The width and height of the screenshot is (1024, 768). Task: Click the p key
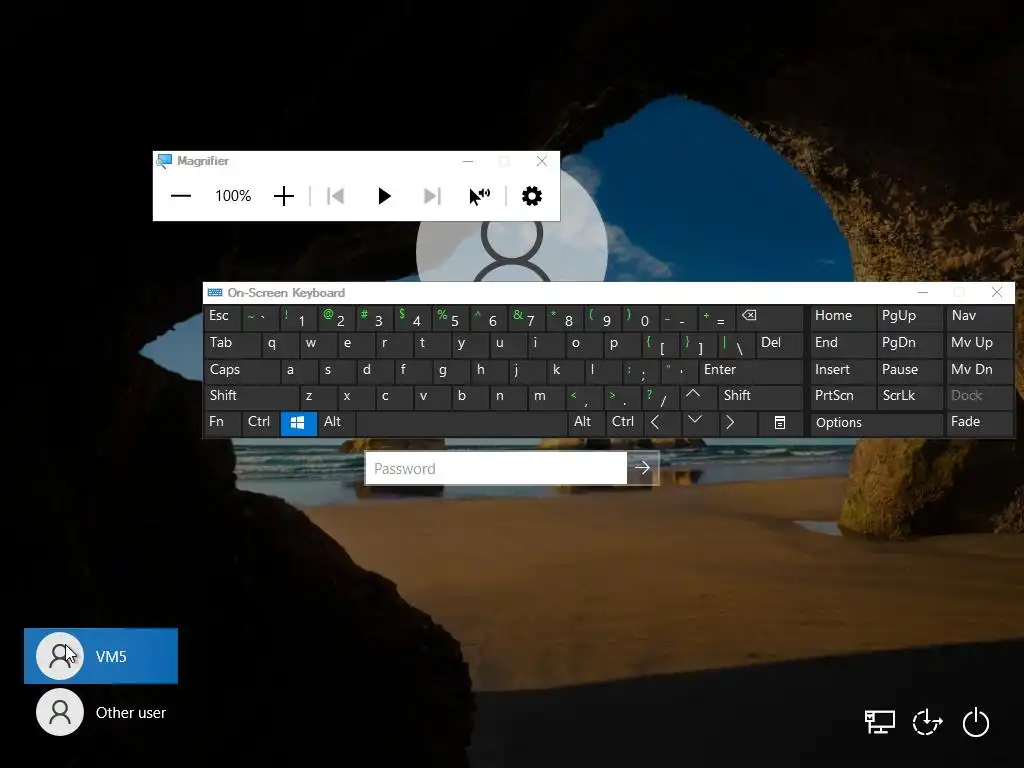[x=622, y=344]
